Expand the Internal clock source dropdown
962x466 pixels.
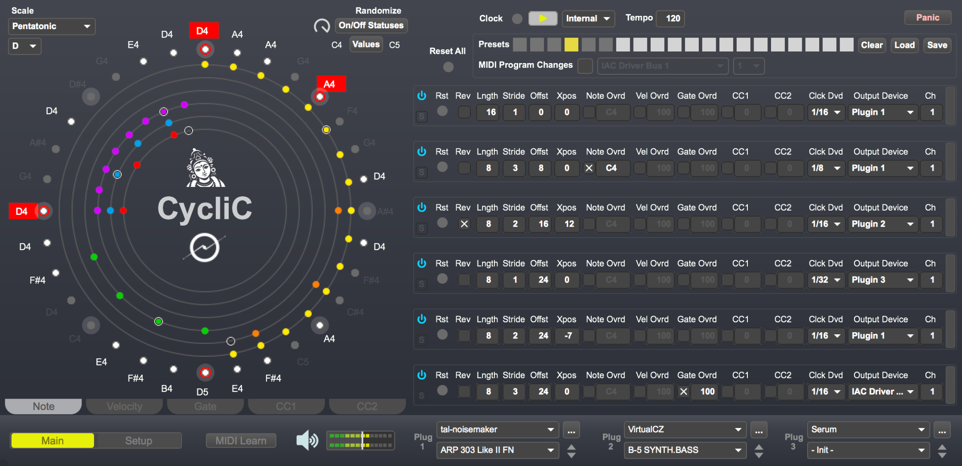[588, 18]
